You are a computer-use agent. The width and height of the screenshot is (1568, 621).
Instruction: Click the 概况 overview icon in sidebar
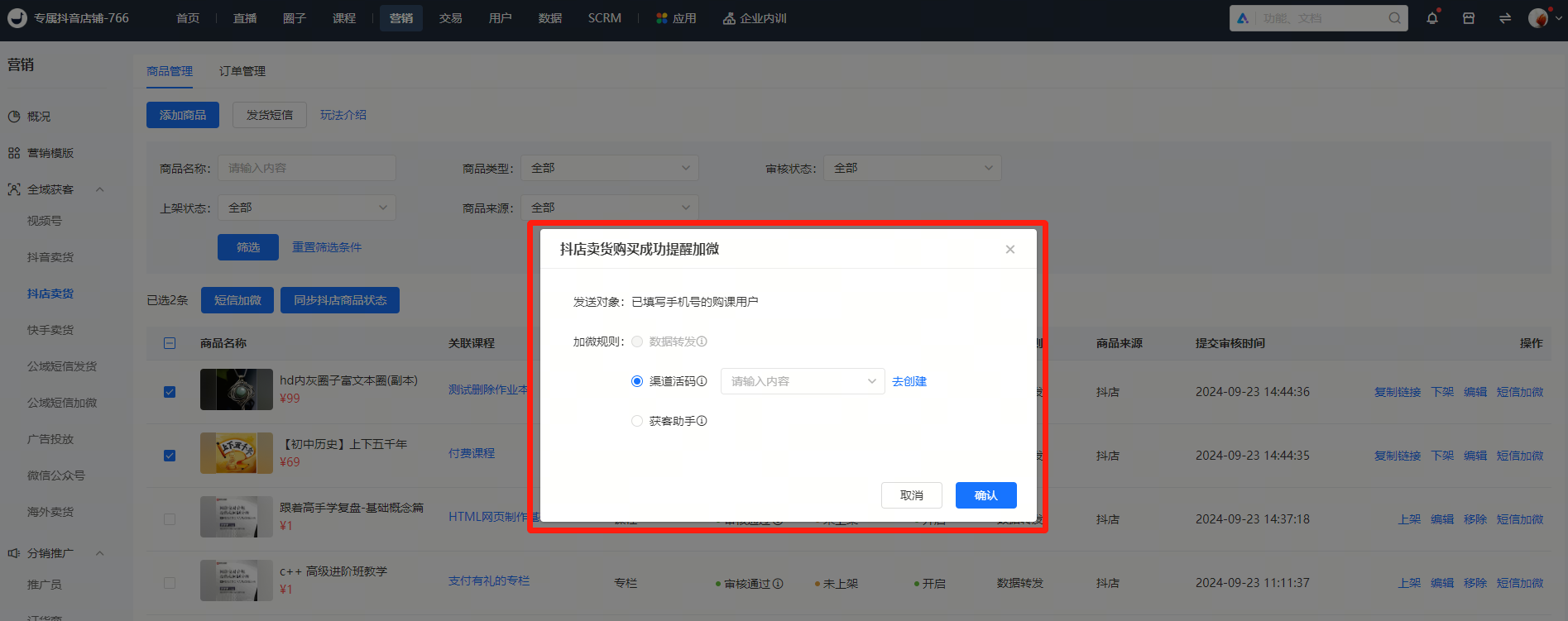(14, 117)
